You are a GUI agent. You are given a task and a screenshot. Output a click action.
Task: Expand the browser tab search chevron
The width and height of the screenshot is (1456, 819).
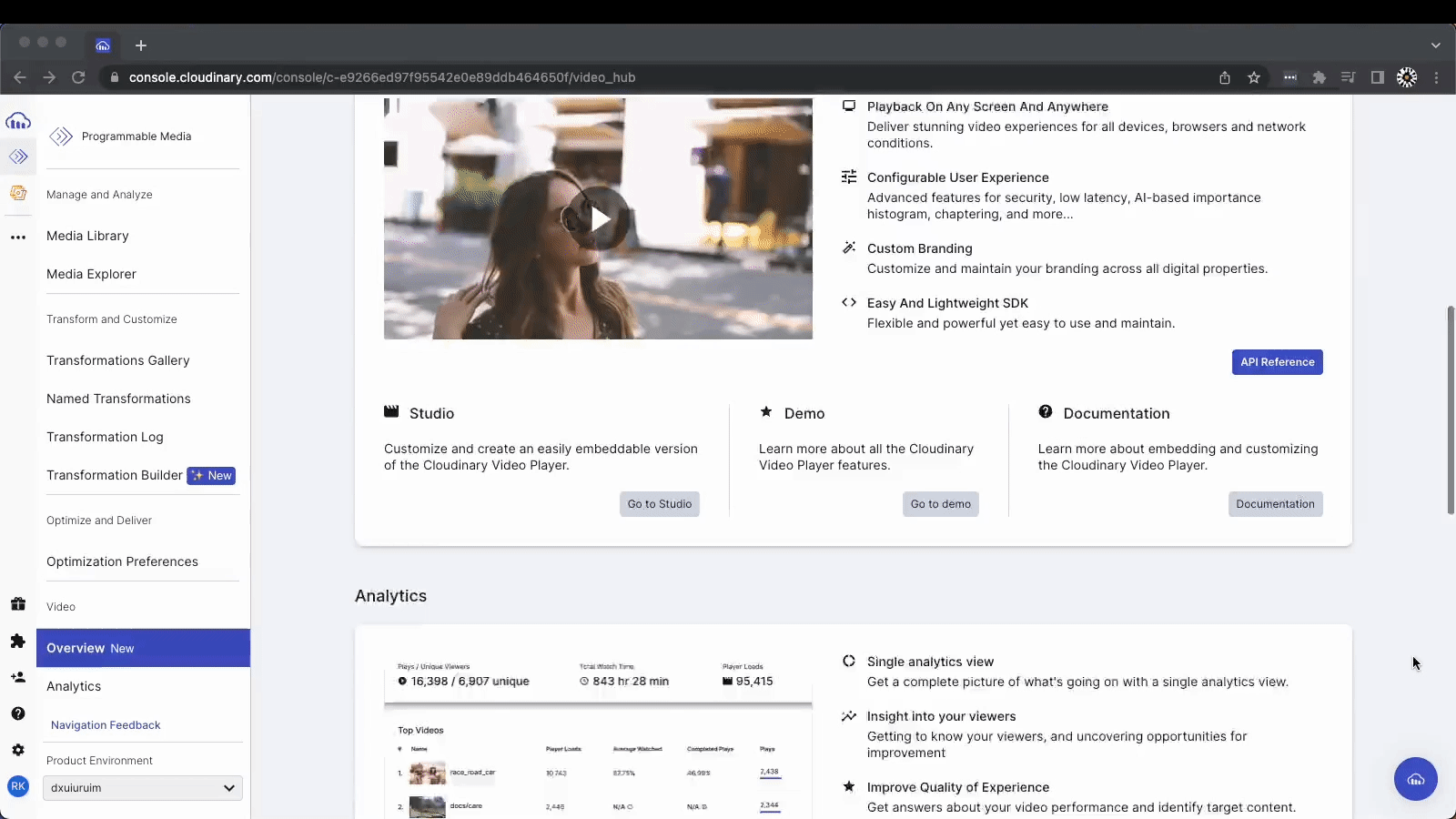pyautogui.click(x=1435, y=45)
